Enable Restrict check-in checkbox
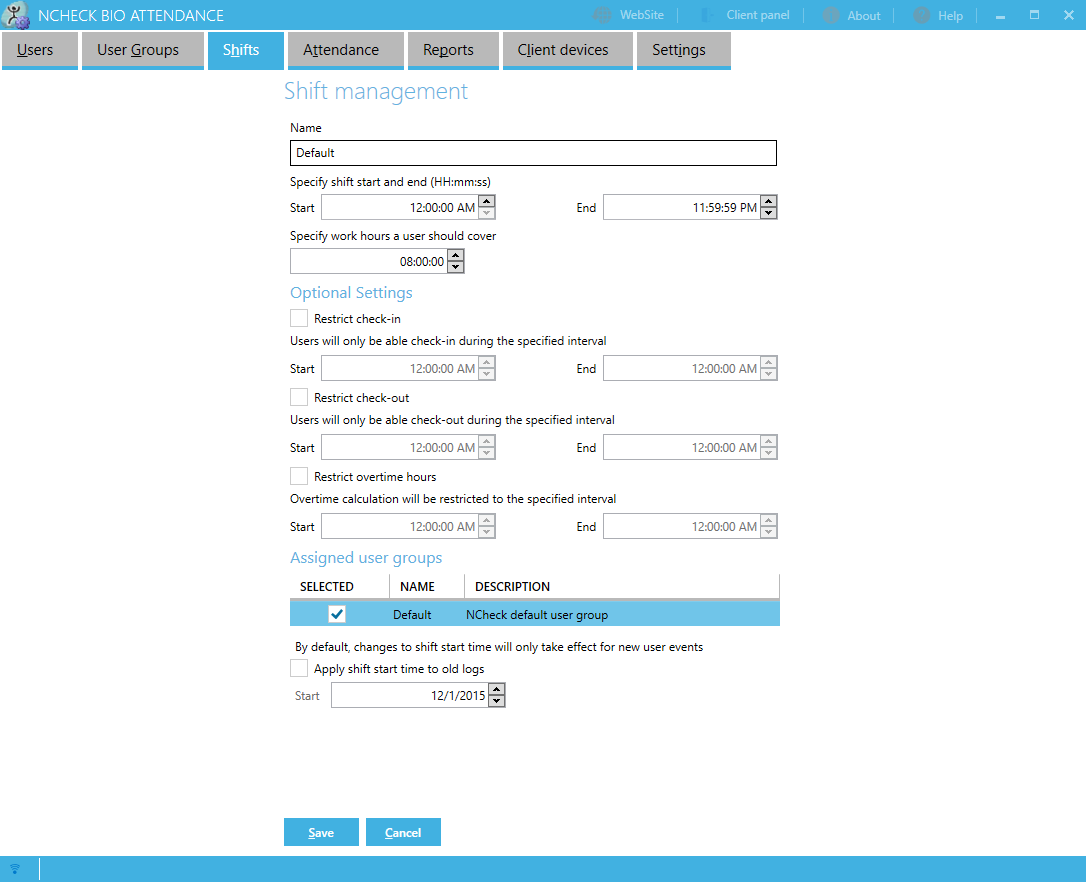The height and width of the screenshot is (882, 1086). (299, 318)
